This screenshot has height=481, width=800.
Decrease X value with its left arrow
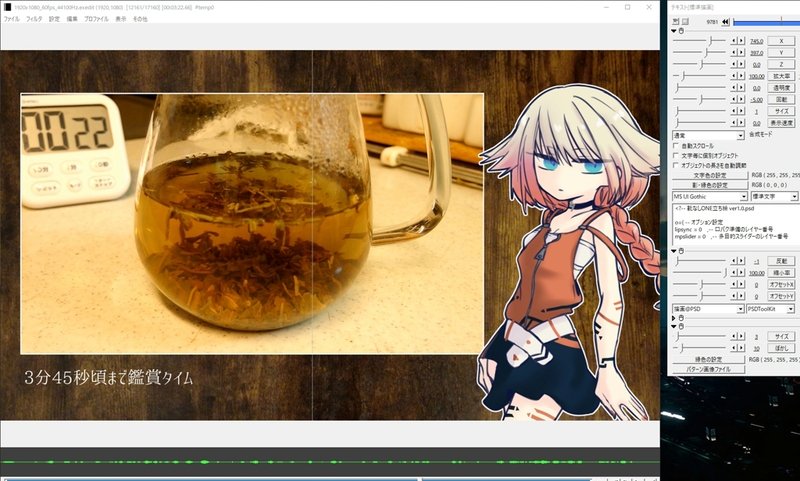(734, 41)
